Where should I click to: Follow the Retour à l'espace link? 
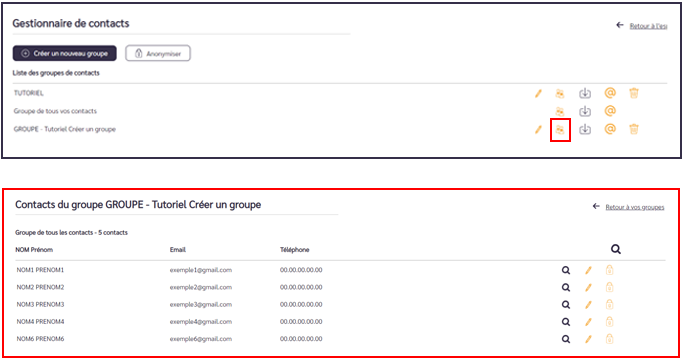[648, 26]
